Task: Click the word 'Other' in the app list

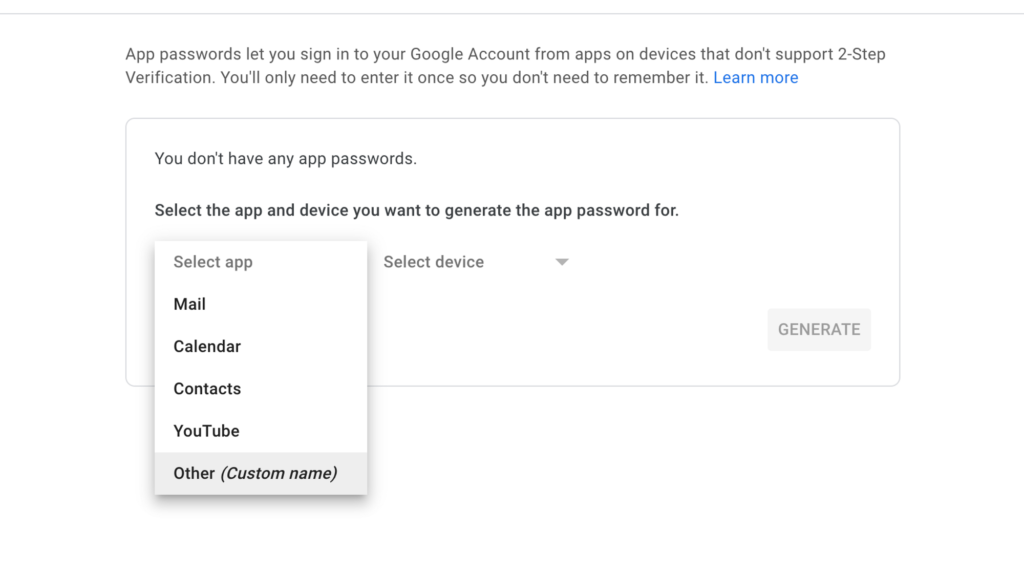Action: tap(194, 473)
